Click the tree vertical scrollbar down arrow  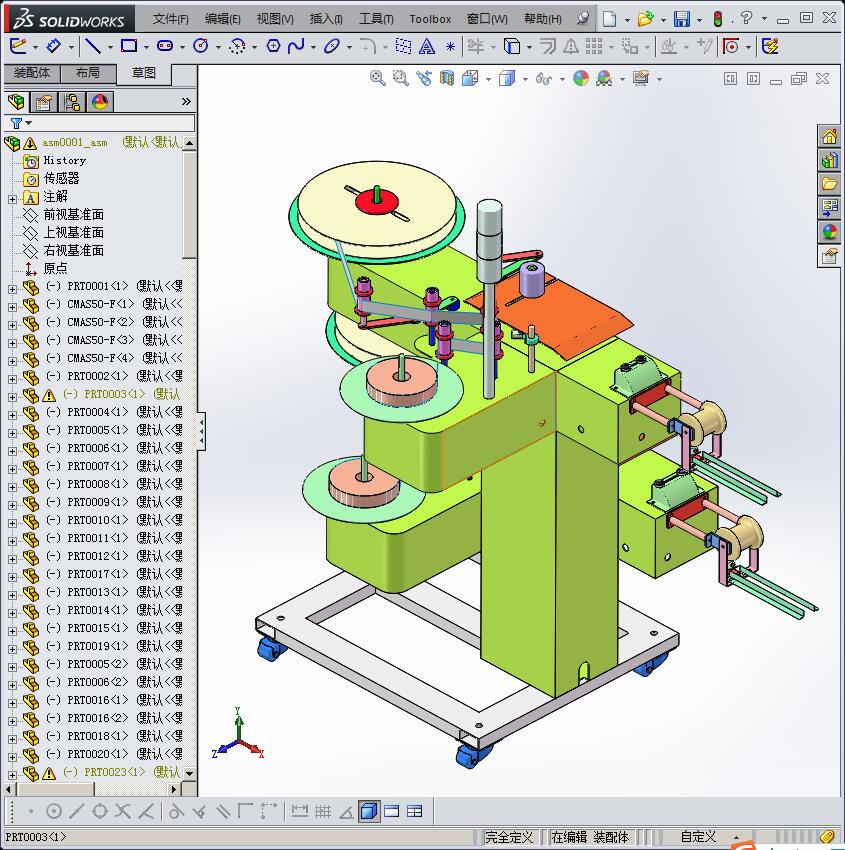point(189,774)
